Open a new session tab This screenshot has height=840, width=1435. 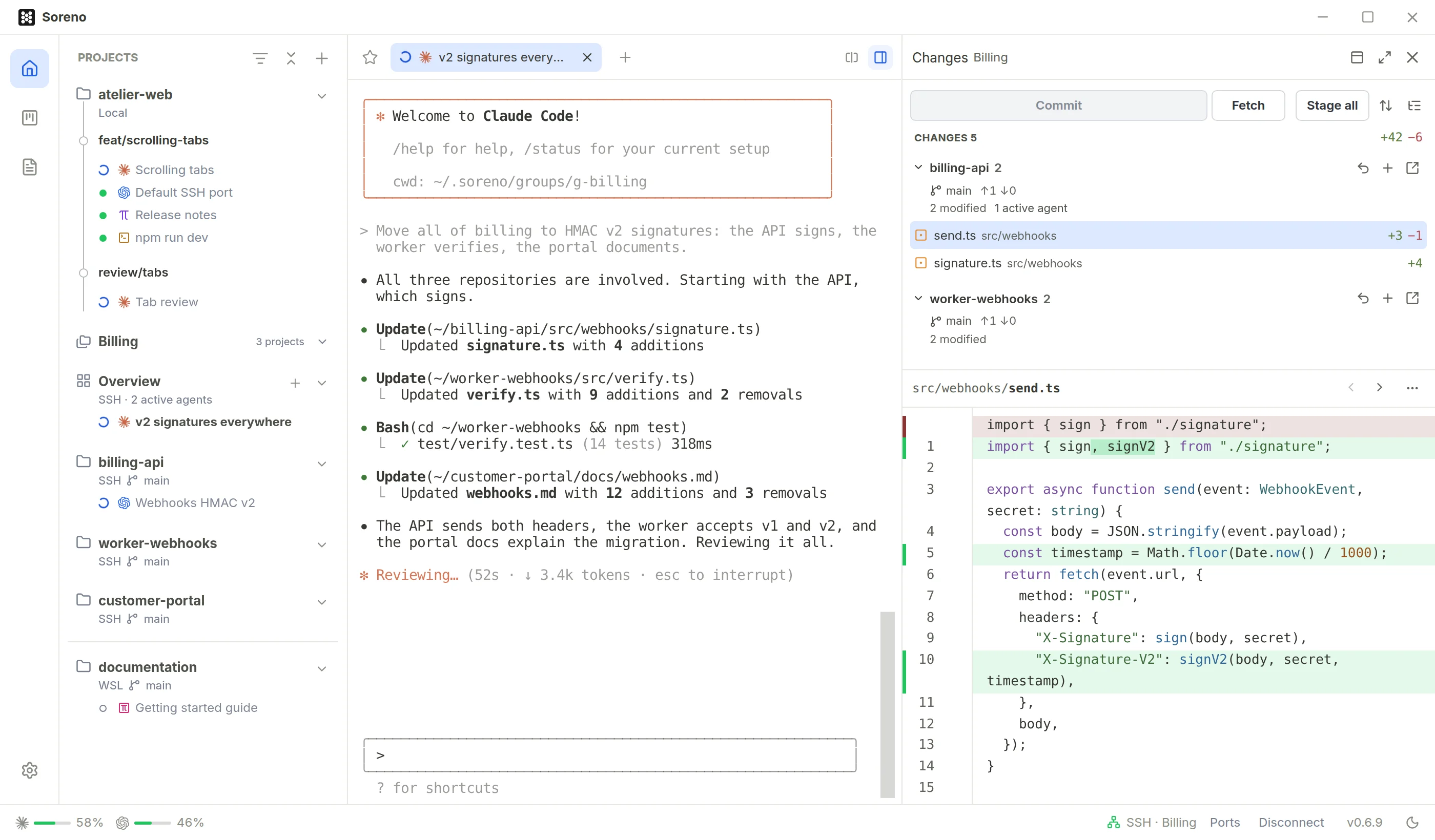[x=625, y=57]
